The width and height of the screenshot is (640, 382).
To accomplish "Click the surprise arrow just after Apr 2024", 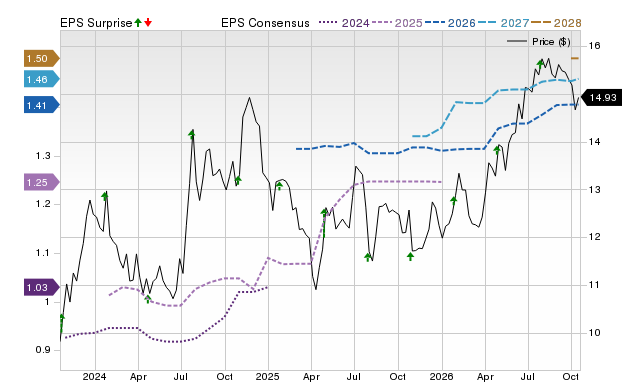I will [x=148, y=299].
